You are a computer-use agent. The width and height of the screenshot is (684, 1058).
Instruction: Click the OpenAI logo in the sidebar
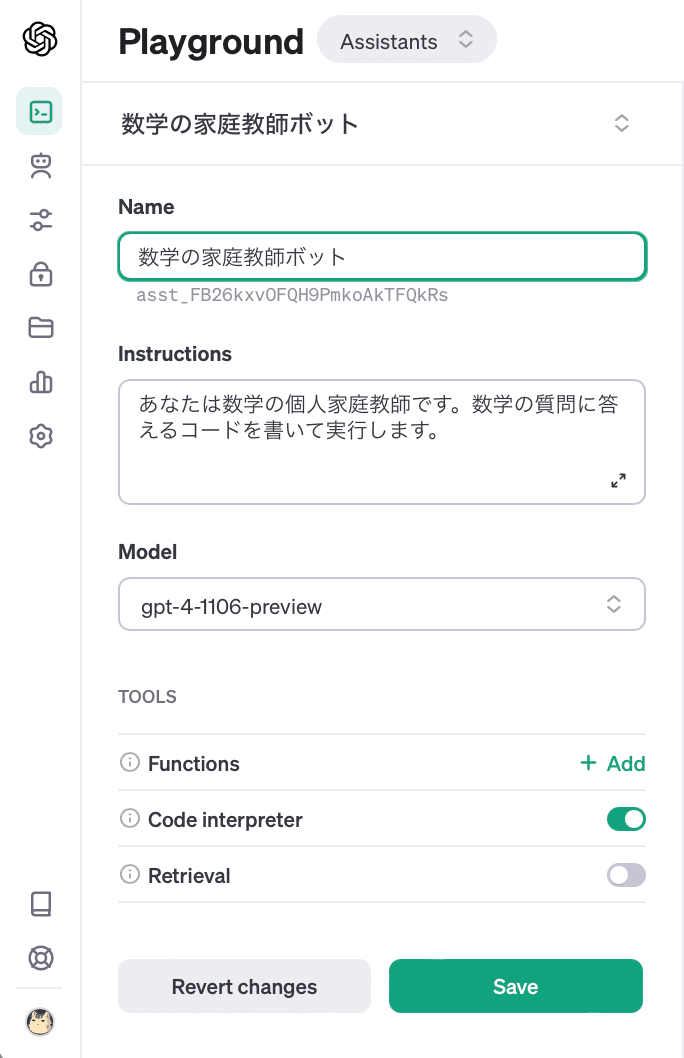click(x=39, y=40)
